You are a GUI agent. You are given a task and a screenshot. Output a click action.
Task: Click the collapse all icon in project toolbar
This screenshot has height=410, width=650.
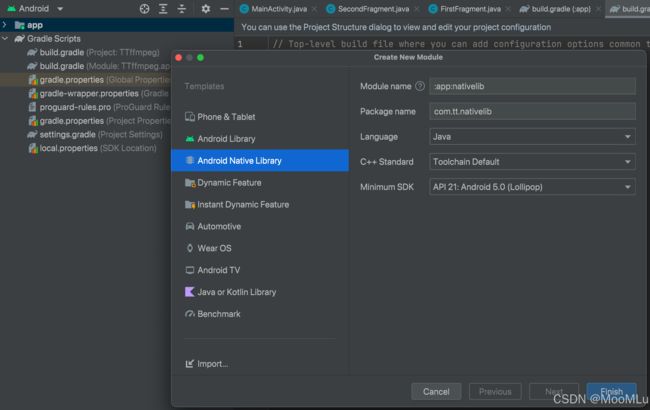click(182, 9)
